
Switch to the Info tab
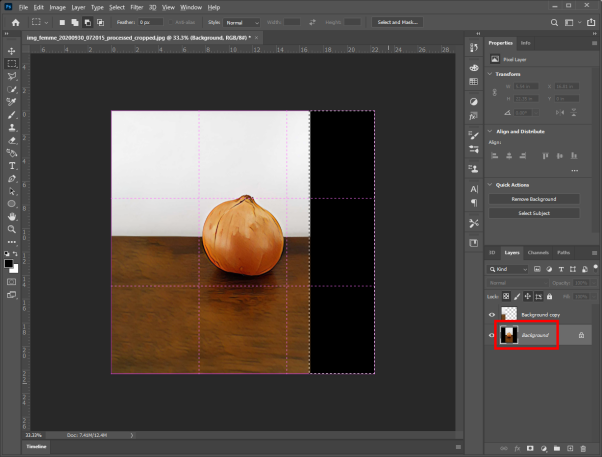click(526, 43)
